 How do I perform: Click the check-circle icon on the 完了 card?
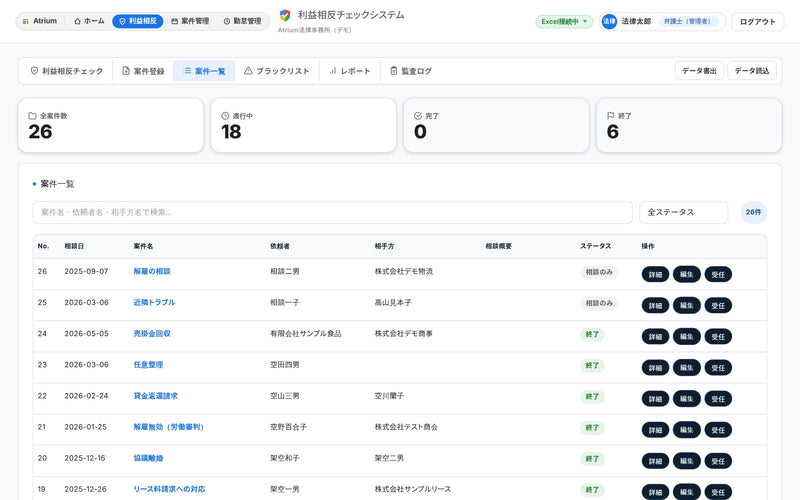[x=418, y=116]
